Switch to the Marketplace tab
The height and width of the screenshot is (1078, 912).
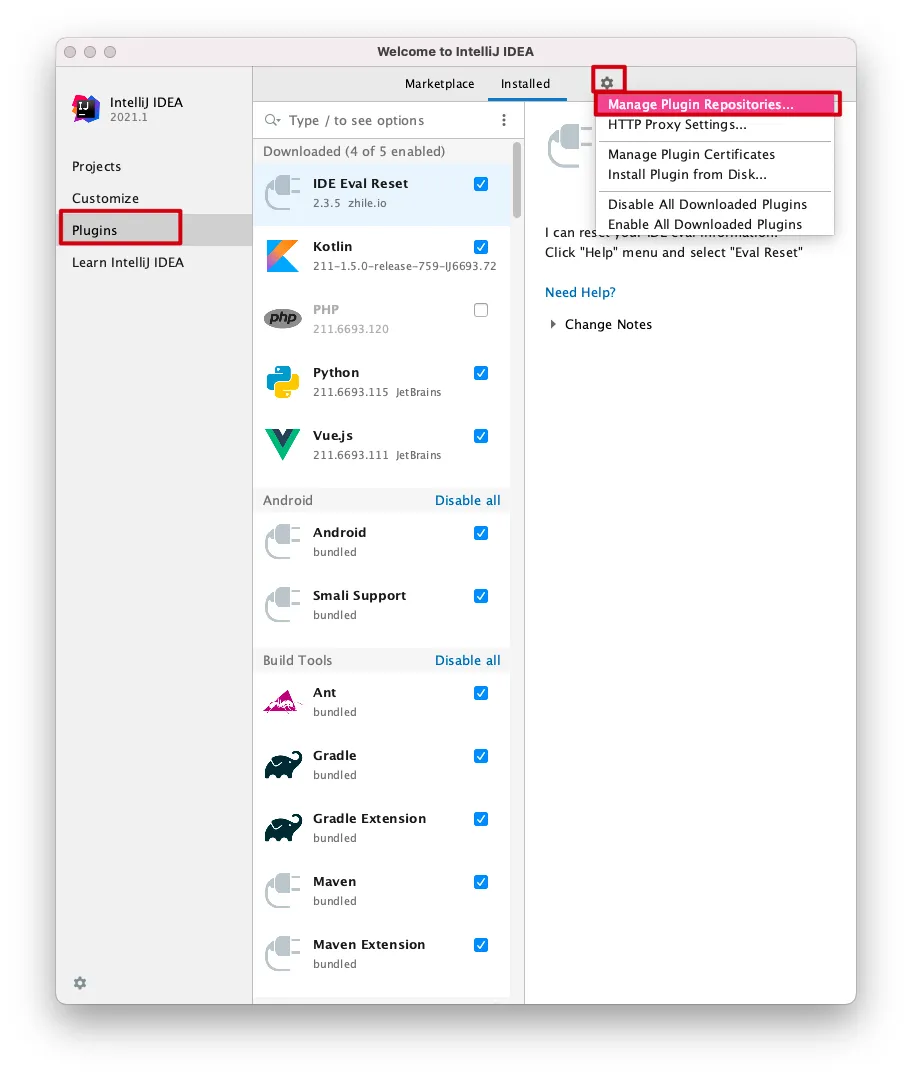(440, 84)
